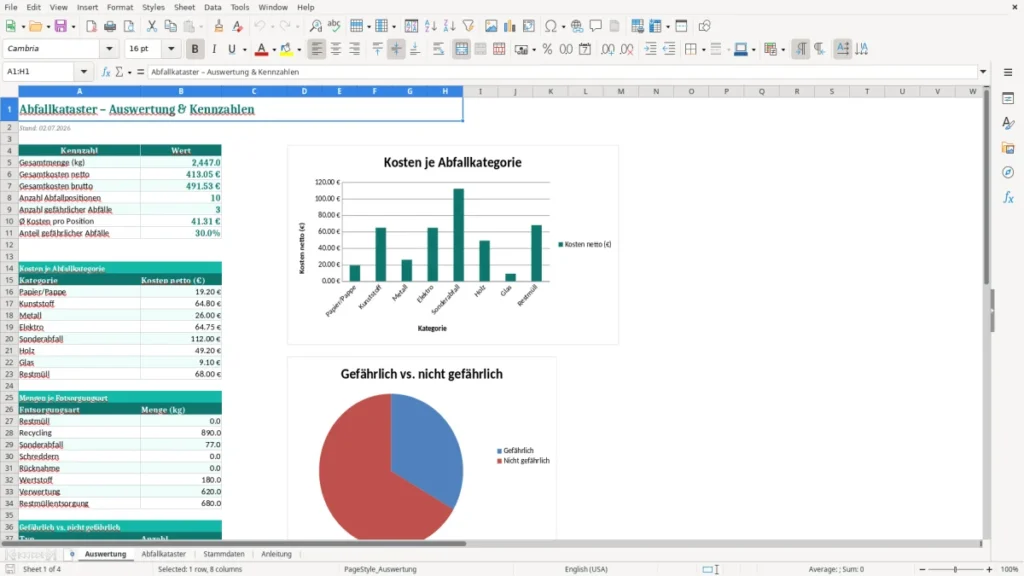Image resolution: width=1024 pixels, height=576 pixels.
Task: Export directly as PDF icon
Action: click(91, 26)
